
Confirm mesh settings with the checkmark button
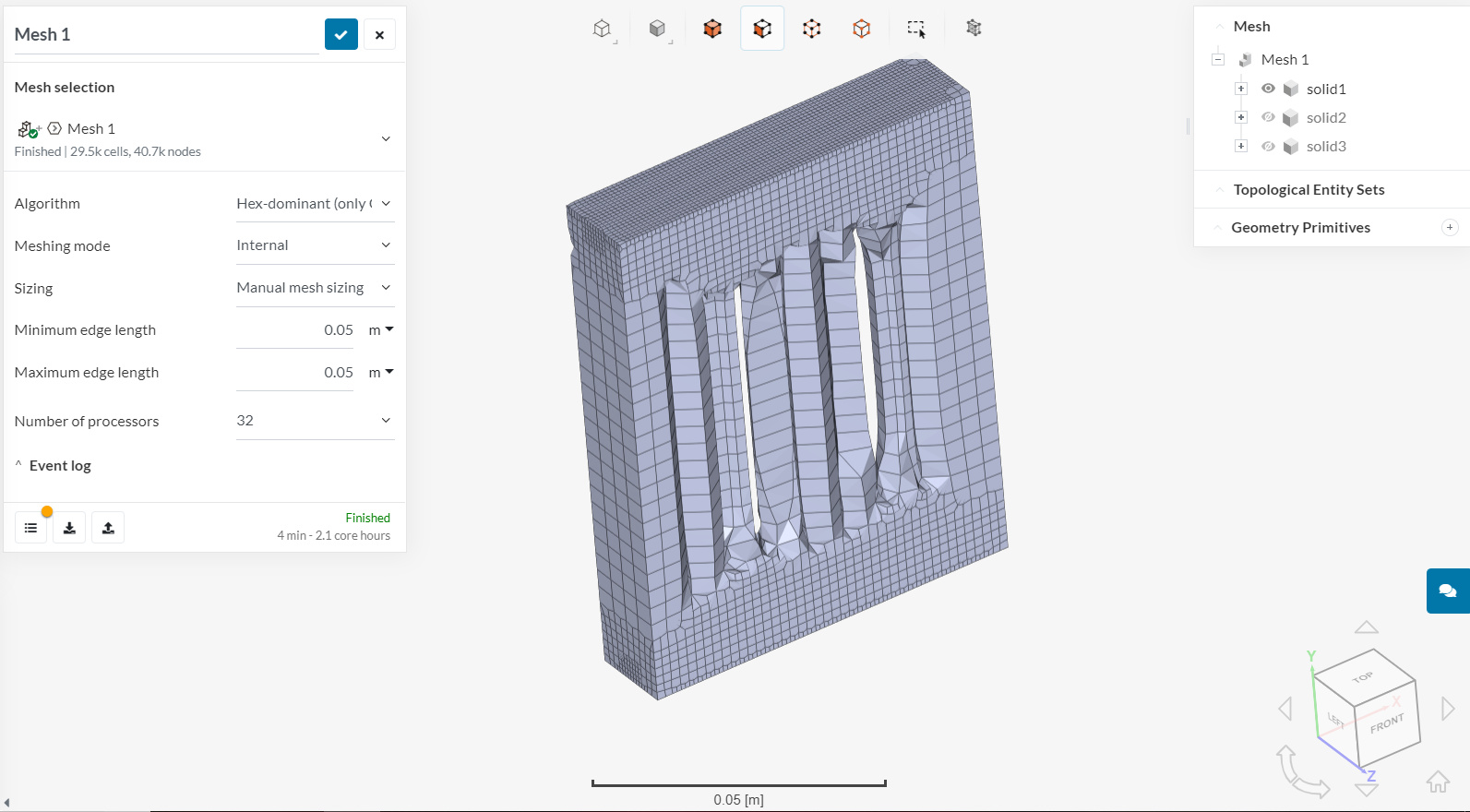(341, 34)
